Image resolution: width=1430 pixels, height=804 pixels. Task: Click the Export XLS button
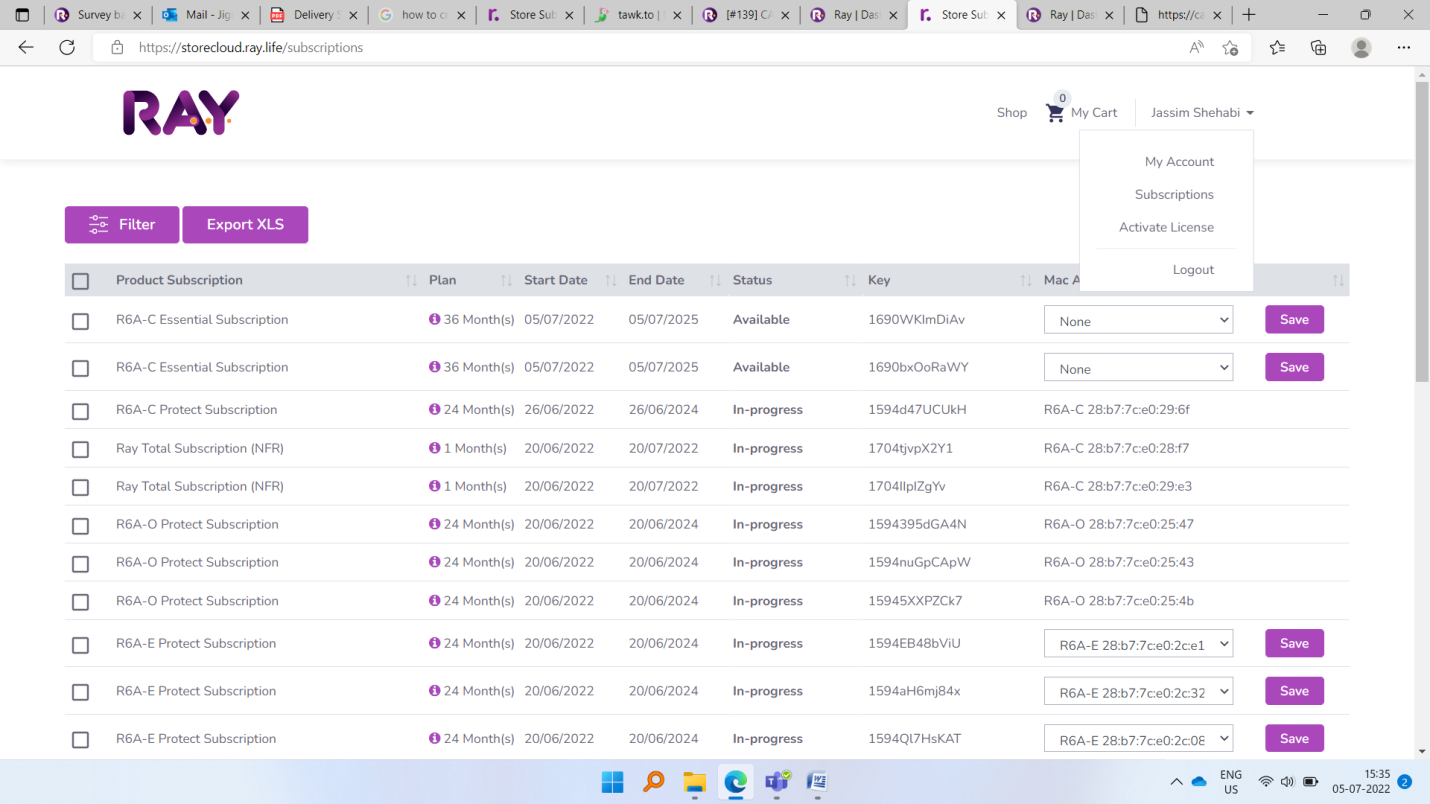(245, 225)
